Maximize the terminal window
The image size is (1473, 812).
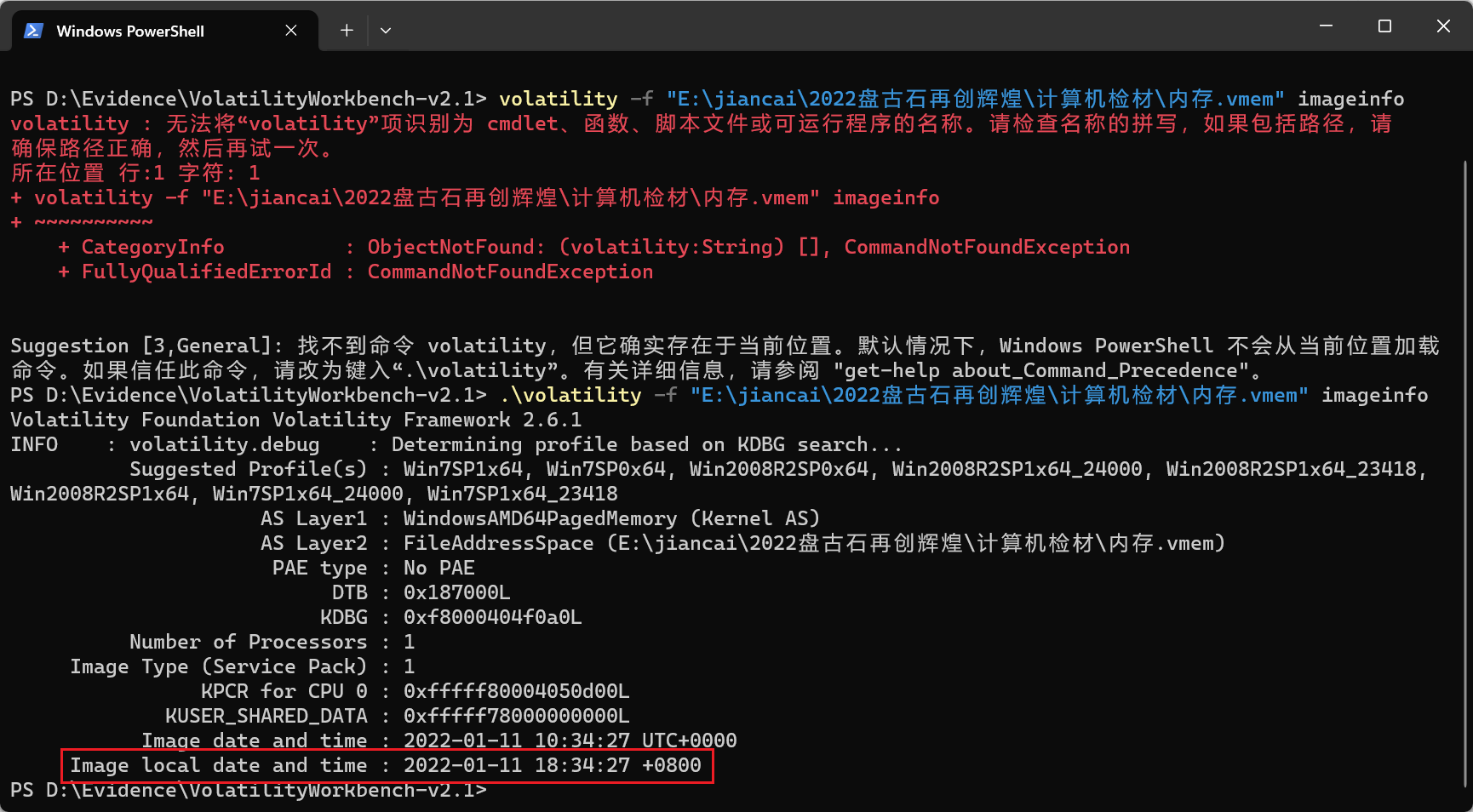point(1384,26)
